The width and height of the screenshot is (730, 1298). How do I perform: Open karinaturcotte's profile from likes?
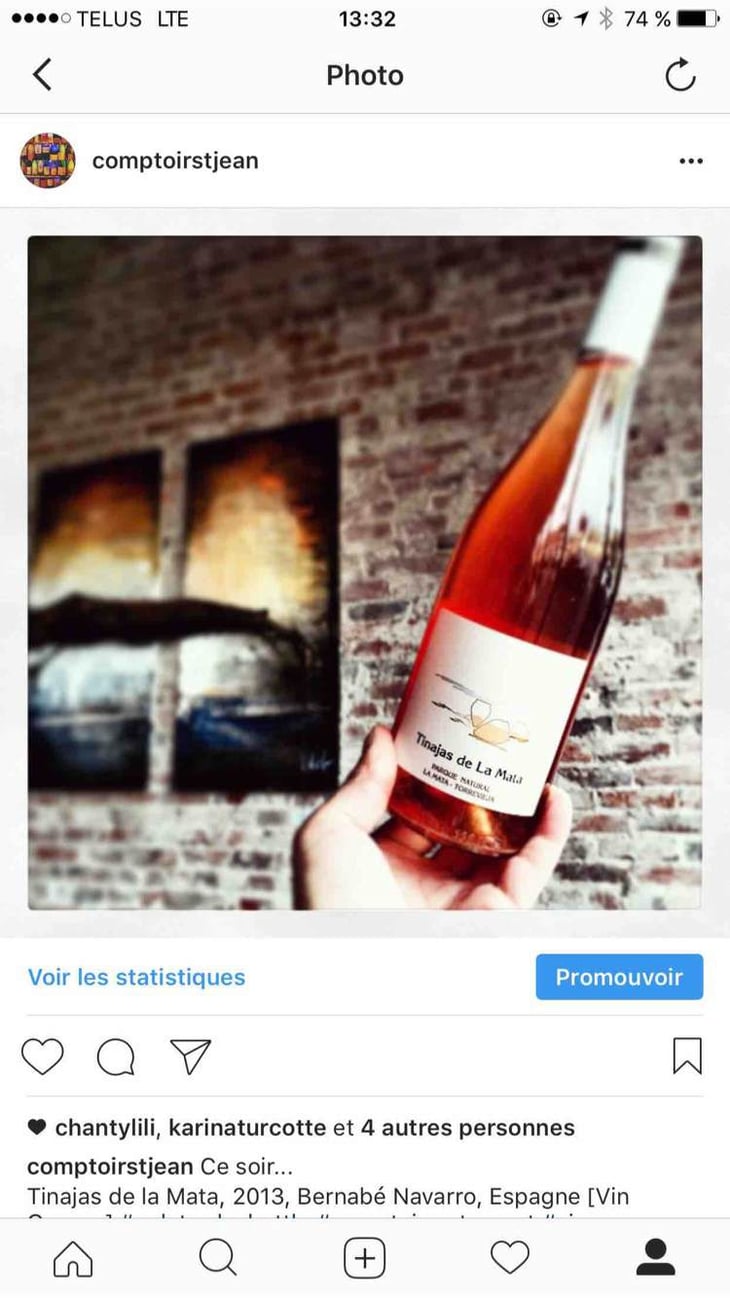coord(247,1128)
